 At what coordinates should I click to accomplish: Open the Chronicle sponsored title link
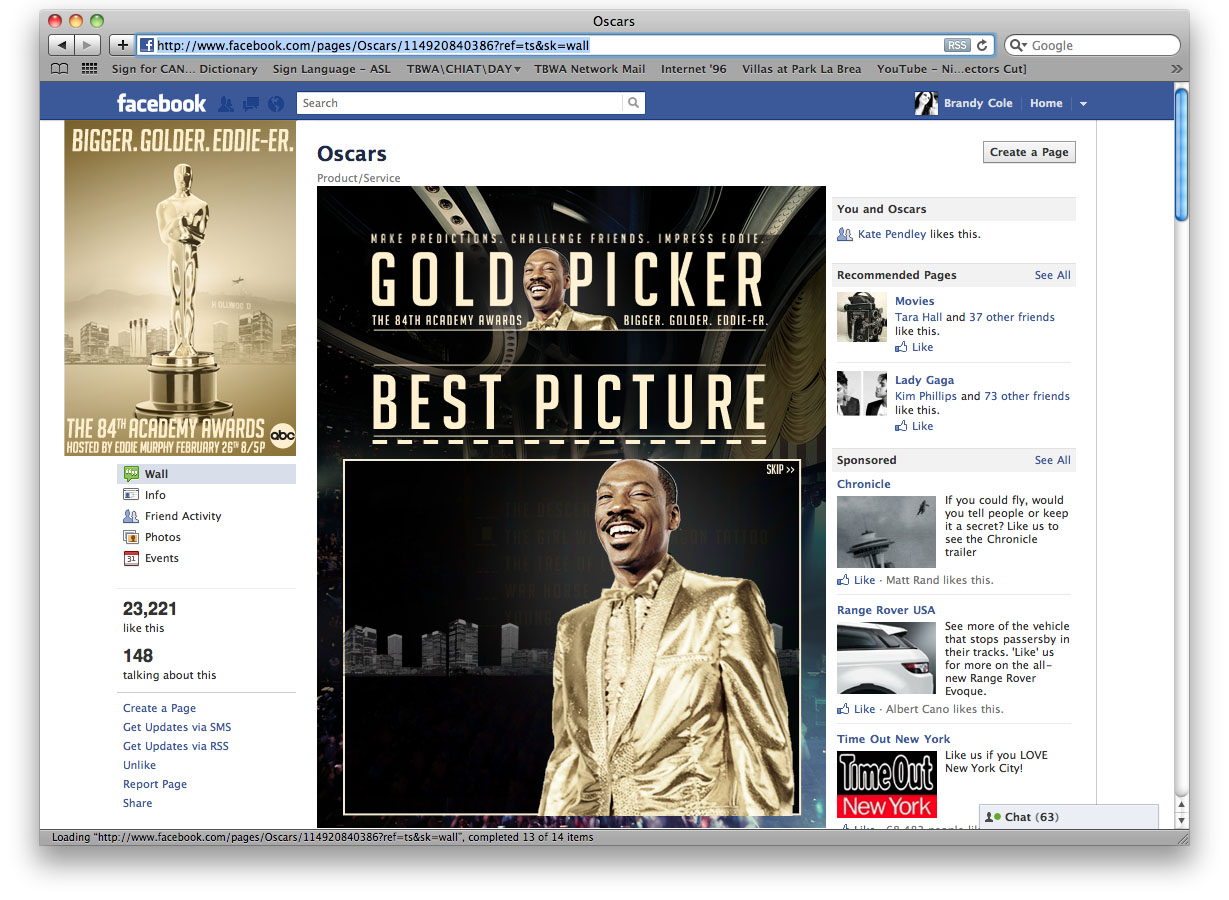[864, 484]
